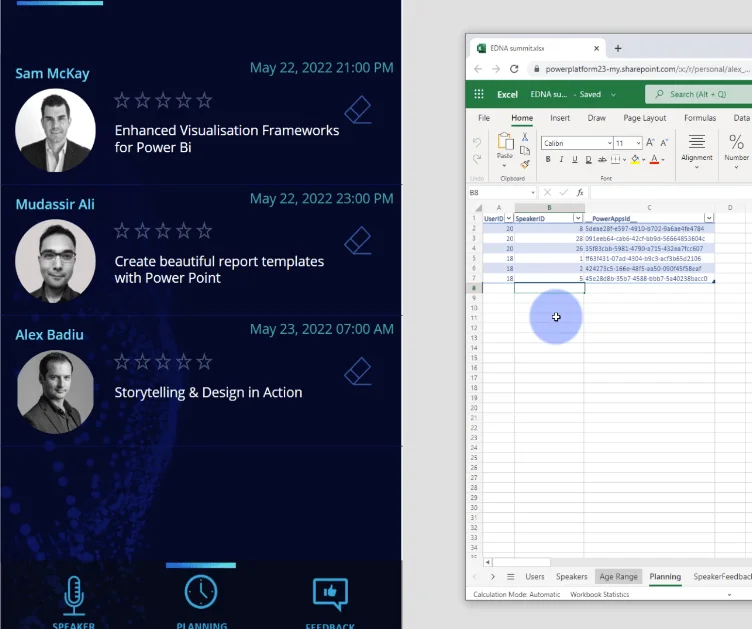The width and height of the screenshot is (752, 629).
Task: Decrease font size with the smaller A icon
Action: (664, 143)
